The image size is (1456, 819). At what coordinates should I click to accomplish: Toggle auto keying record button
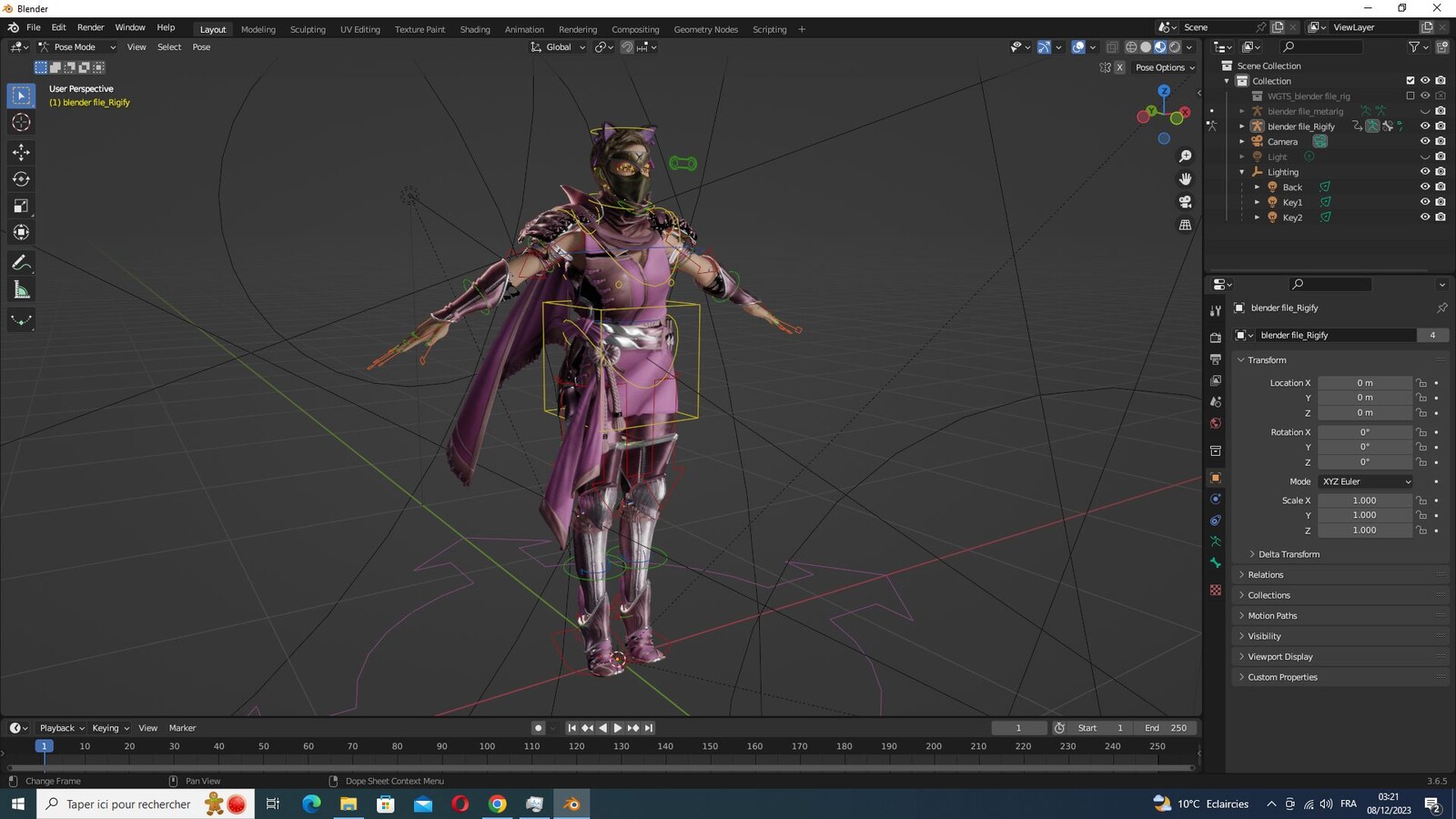click(x=538, y=728)
